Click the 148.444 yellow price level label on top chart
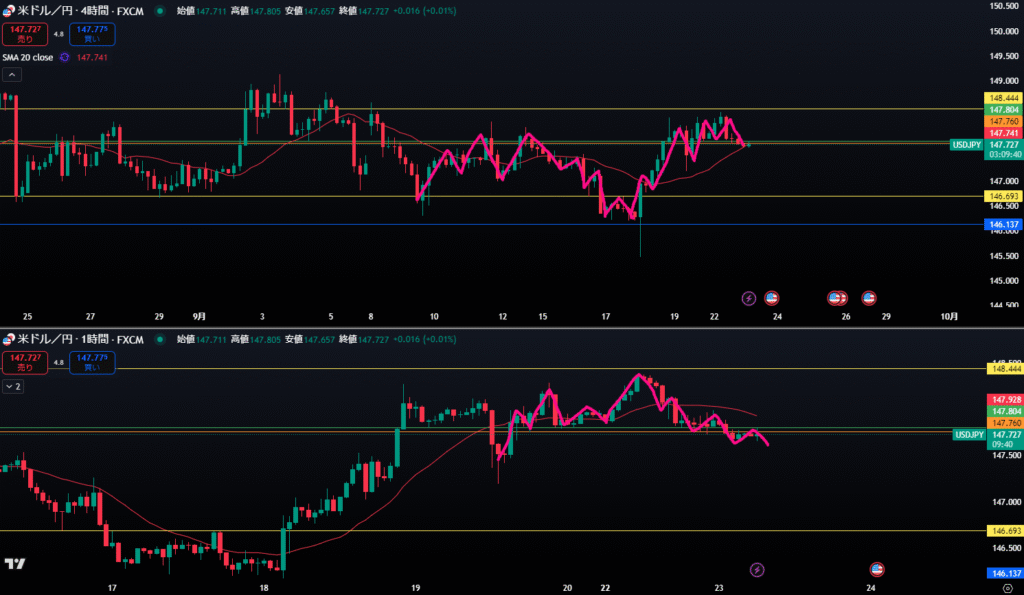The height and width of the screenshot is (595, 1024). (x=1003, y=97)
